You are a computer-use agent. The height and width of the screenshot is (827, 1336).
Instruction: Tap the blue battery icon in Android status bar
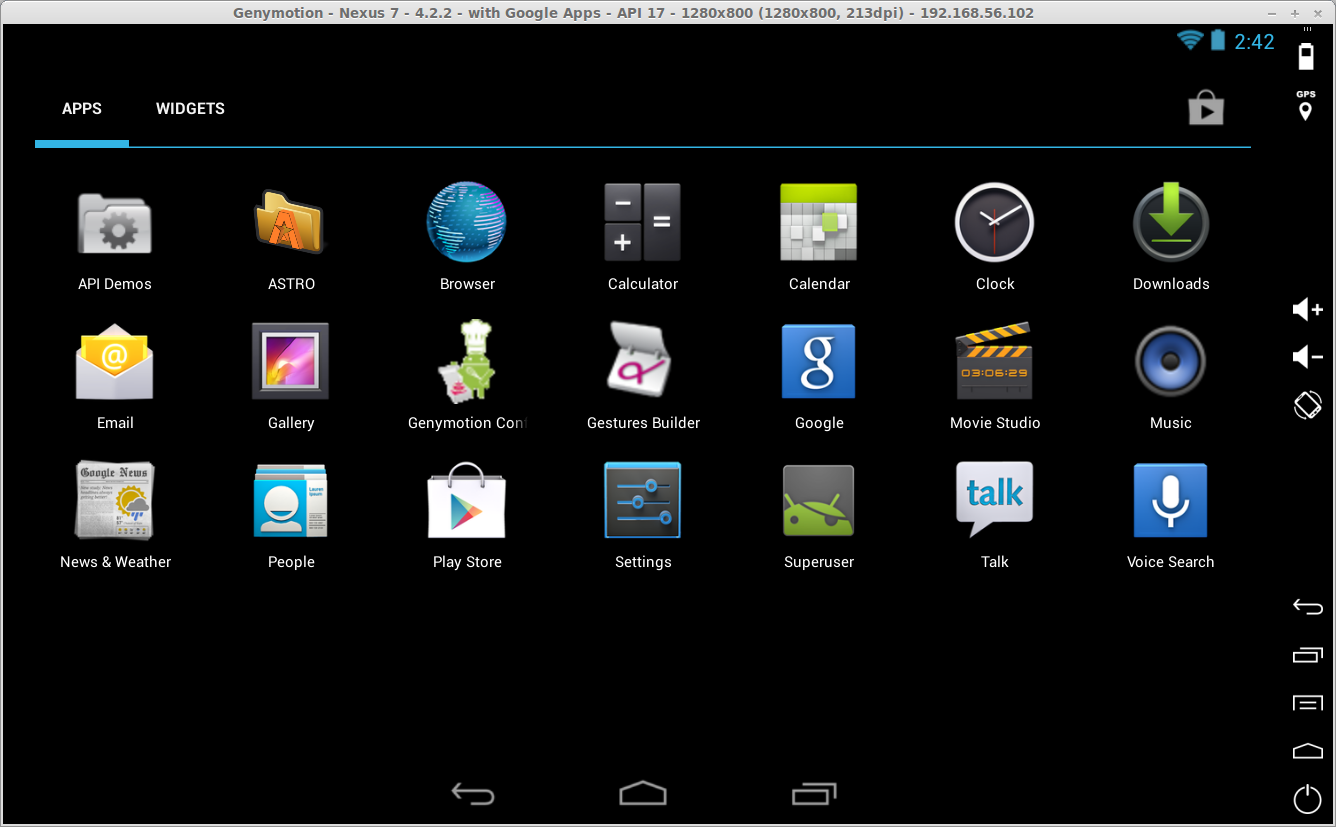pyautogui.click(x=1218, y=40)
